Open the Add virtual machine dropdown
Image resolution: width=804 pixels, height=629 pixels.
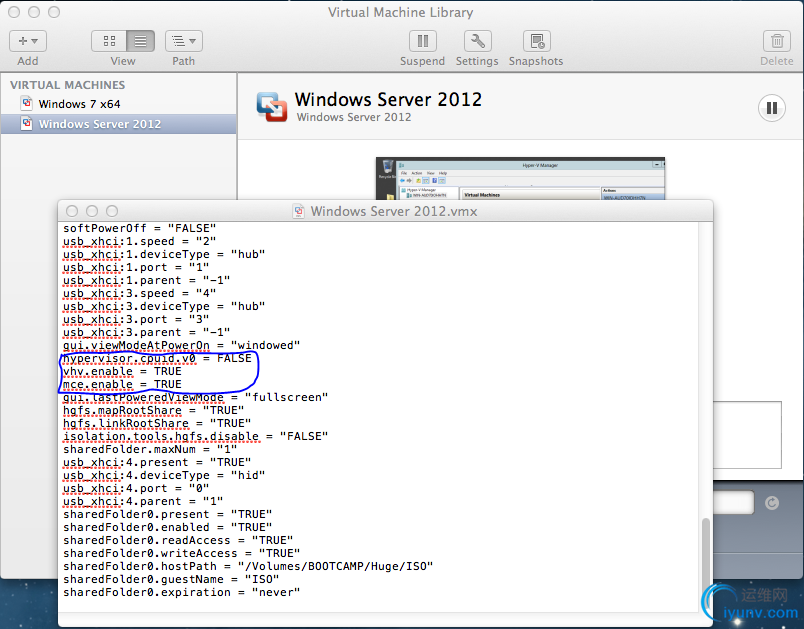[28, 41]
